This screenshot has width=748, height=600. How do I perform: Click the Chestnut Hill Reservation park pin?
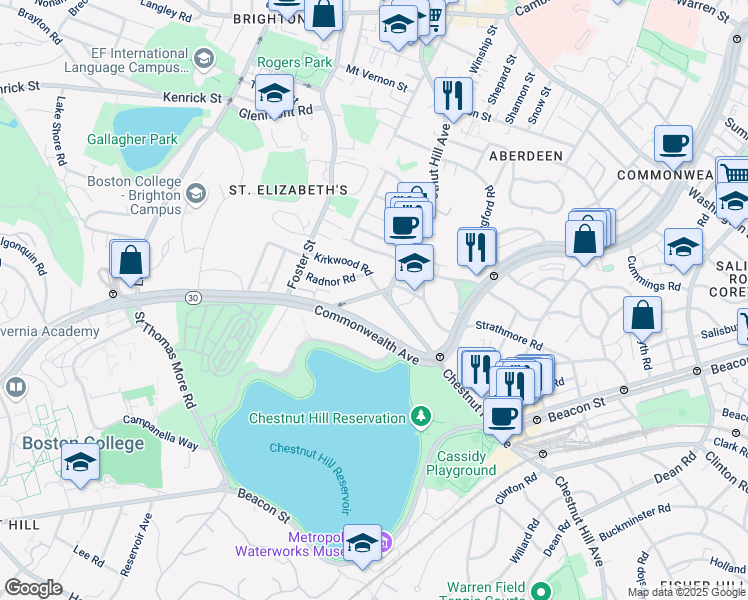pos(421,416)
